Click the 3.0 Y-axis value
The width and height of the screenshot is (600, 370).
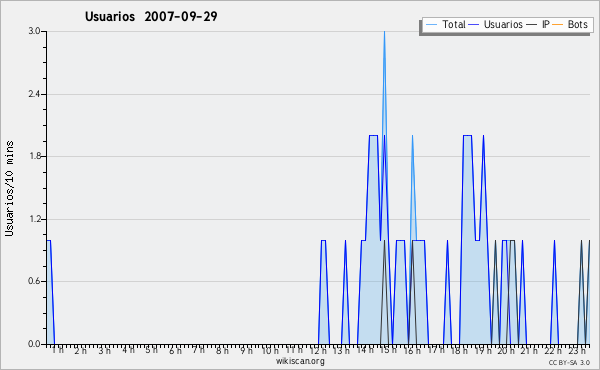point(35,31)
